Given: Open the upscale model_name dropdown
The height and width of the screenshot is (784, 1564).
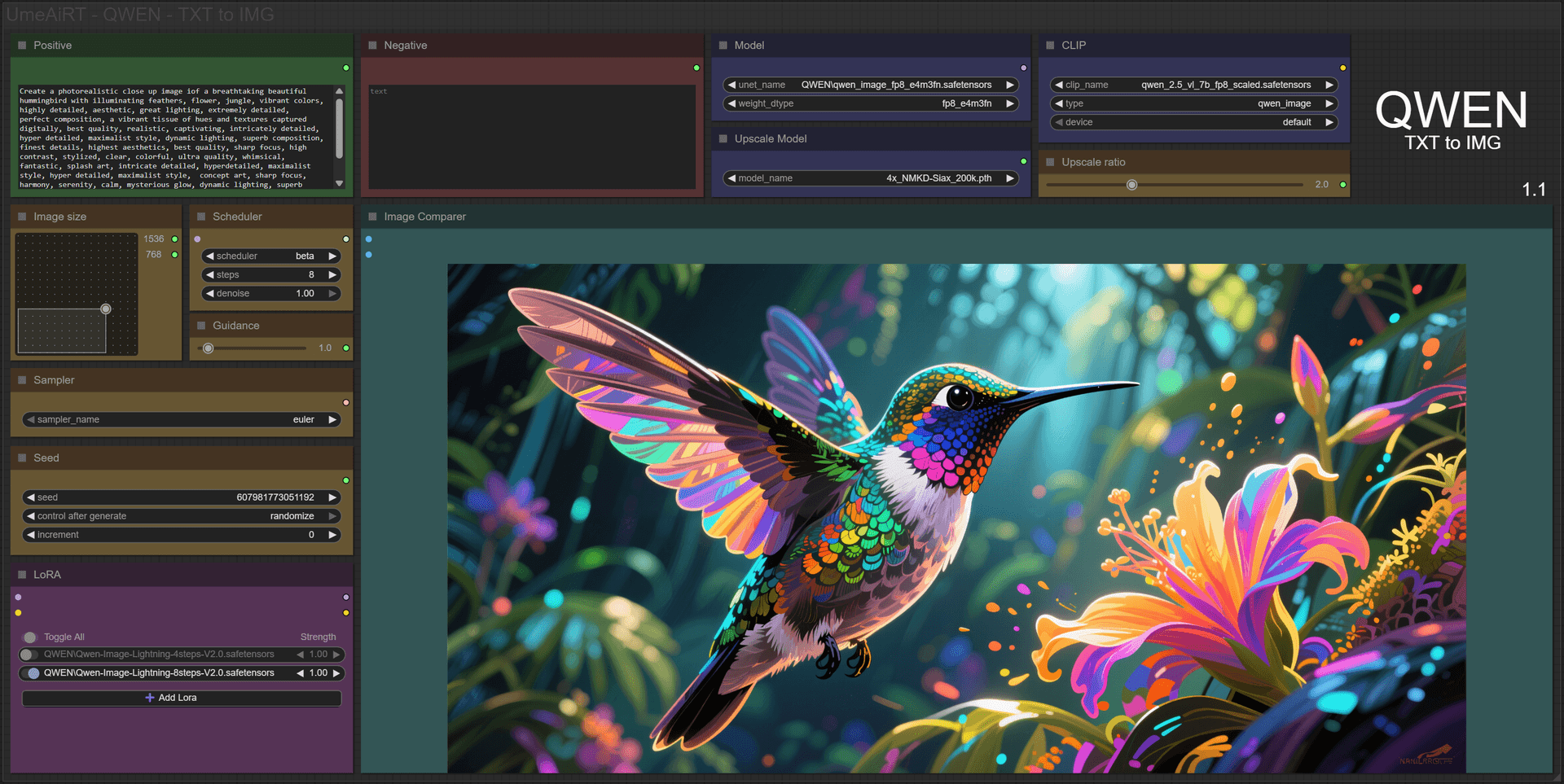Looking at the screenshot, I should pos(871,178).
